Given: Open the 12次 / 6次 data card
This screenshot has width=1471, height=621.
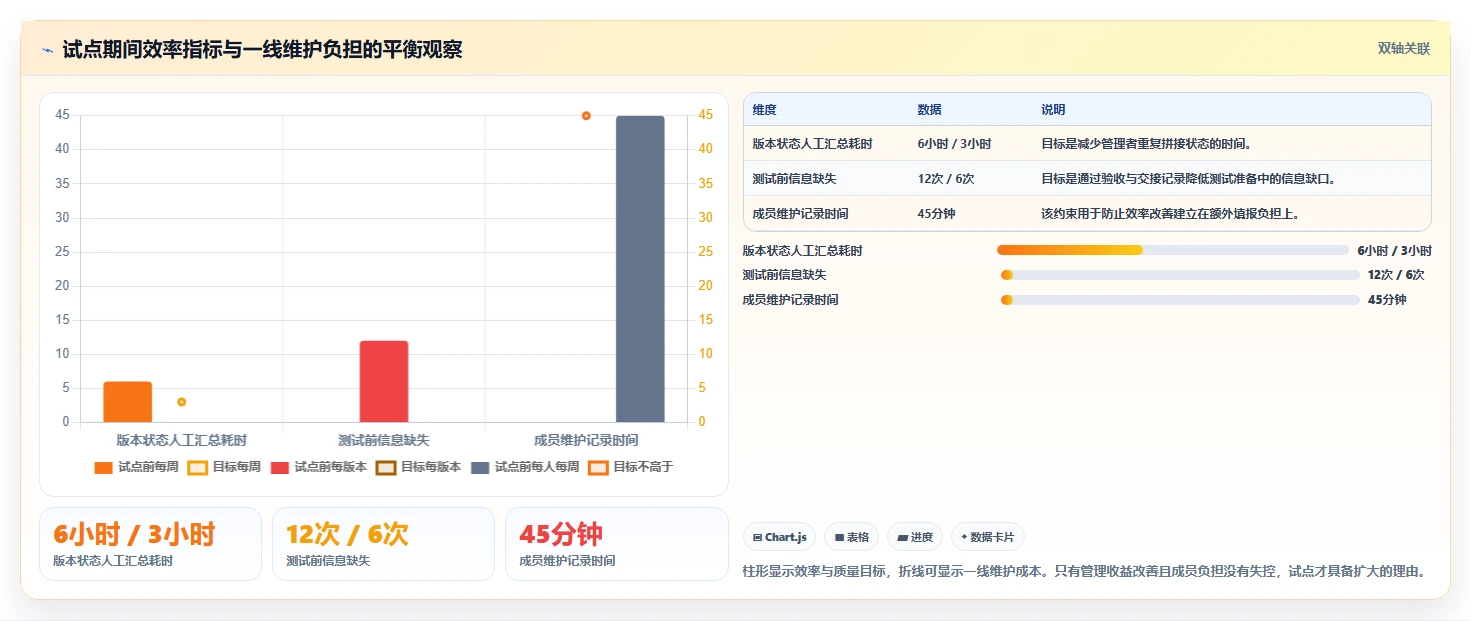Looking at the screenshot, I should coord(383,544).
